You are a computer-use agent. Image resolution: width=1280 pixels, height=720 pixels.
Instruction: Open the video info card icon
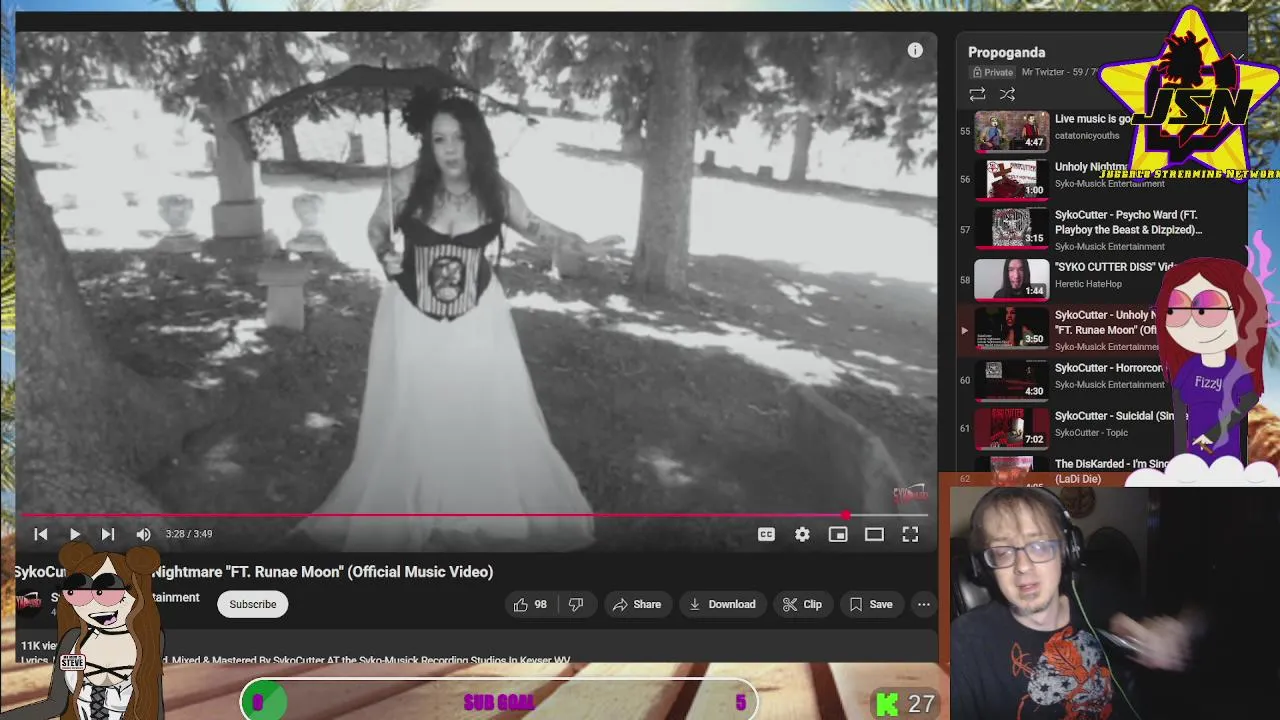pos(915,50)
